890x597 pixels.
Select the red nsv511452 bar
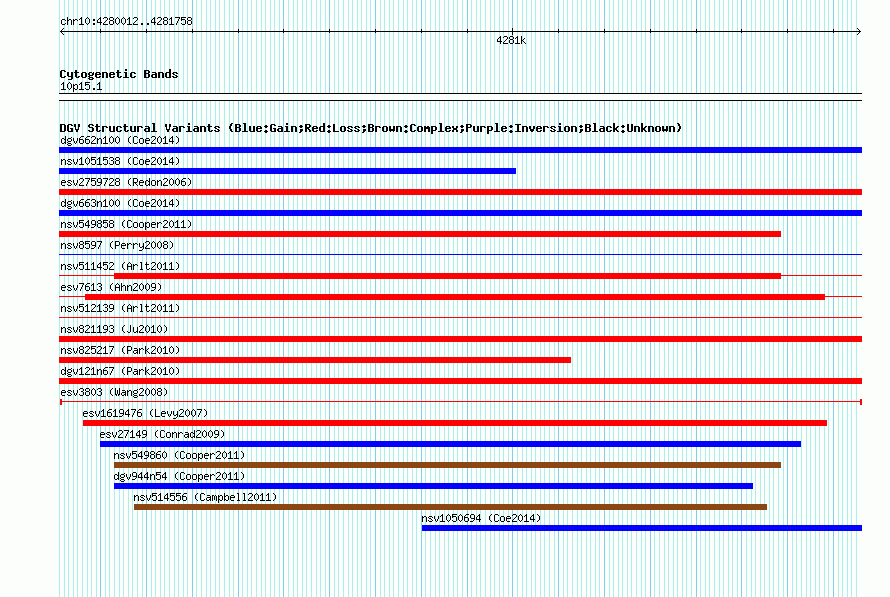(x=447, y=276)
